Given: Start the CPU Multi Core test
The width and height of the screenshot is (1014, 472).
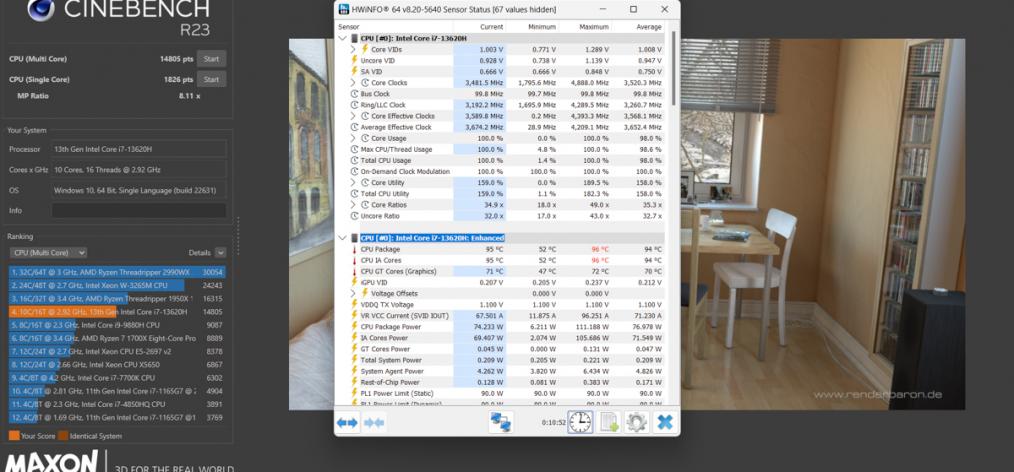Looking at the screenshot, I should 211,59.
